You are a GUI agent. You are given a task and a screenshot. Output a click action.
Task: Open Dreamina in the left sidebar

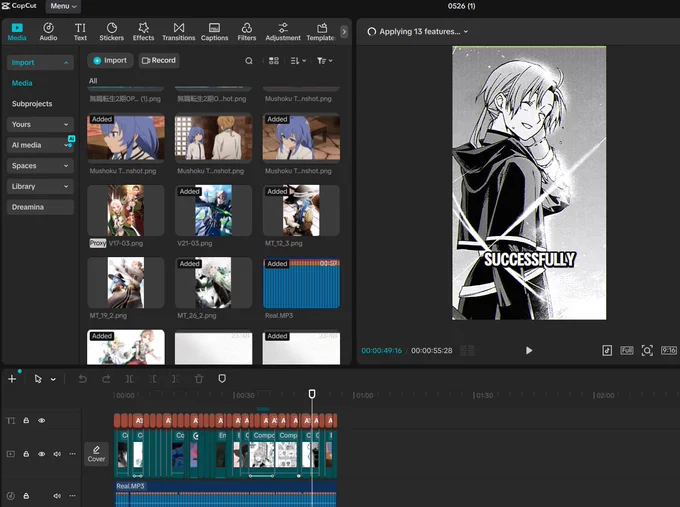[40, 207]
